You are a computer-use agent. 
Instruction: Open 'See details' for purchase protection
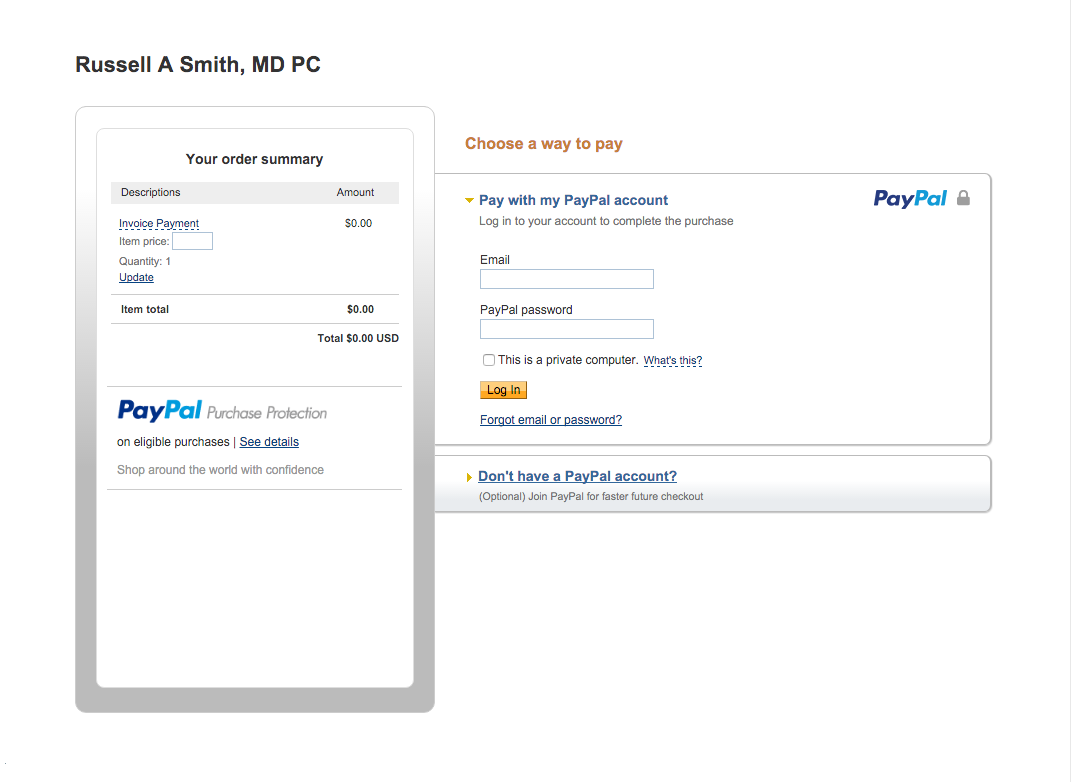pos(269,442)
